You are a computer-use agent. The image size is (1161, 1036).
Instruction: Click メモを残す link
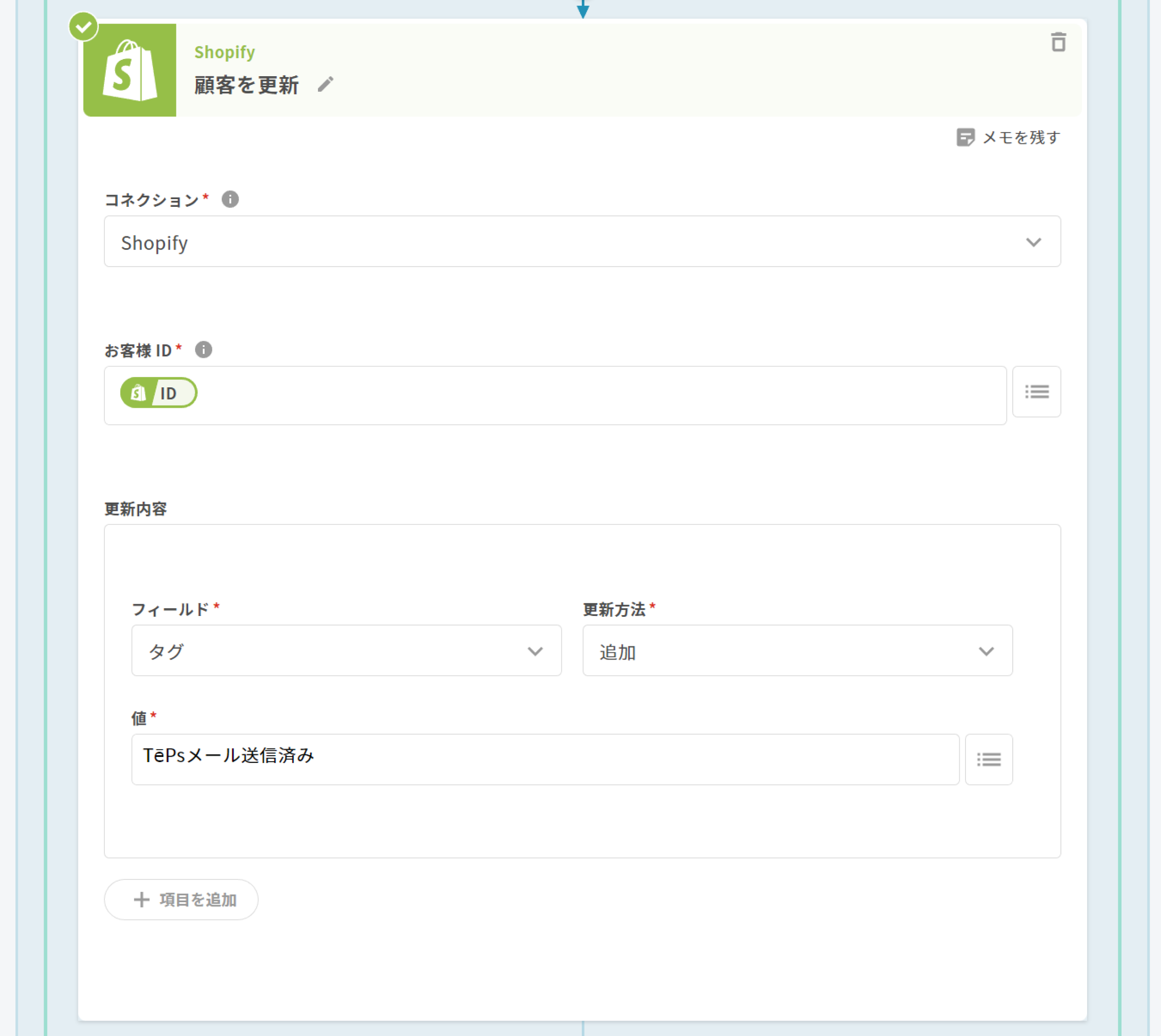[x=1021, y=137]
